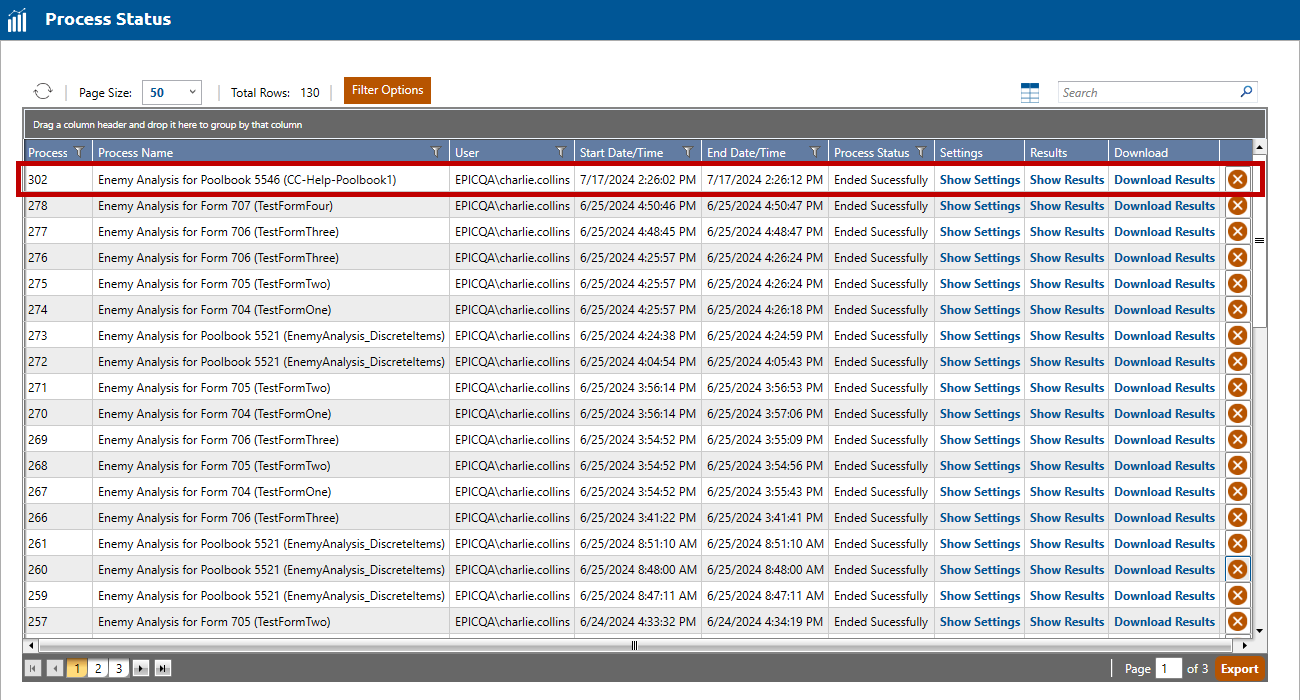The height and width of the screenshot is (700, 1300).
Task: Open filter dropdown on End Date/Time column
Action: (x=814, y=153)
